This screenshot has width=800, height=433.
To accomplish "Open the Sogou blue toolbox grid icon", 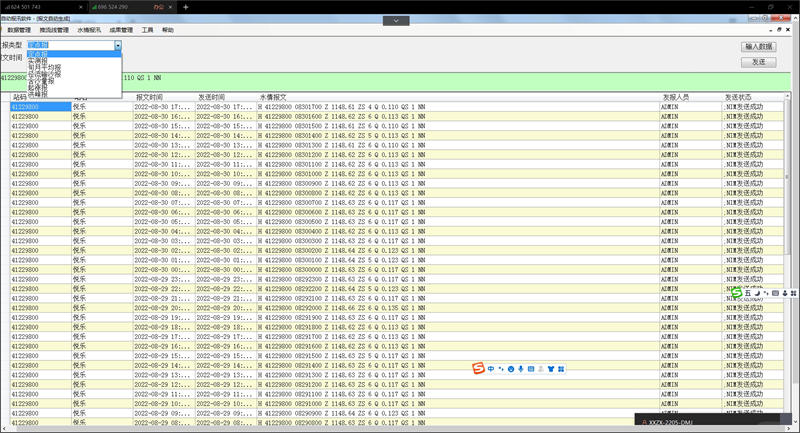I will pos(561,369).
